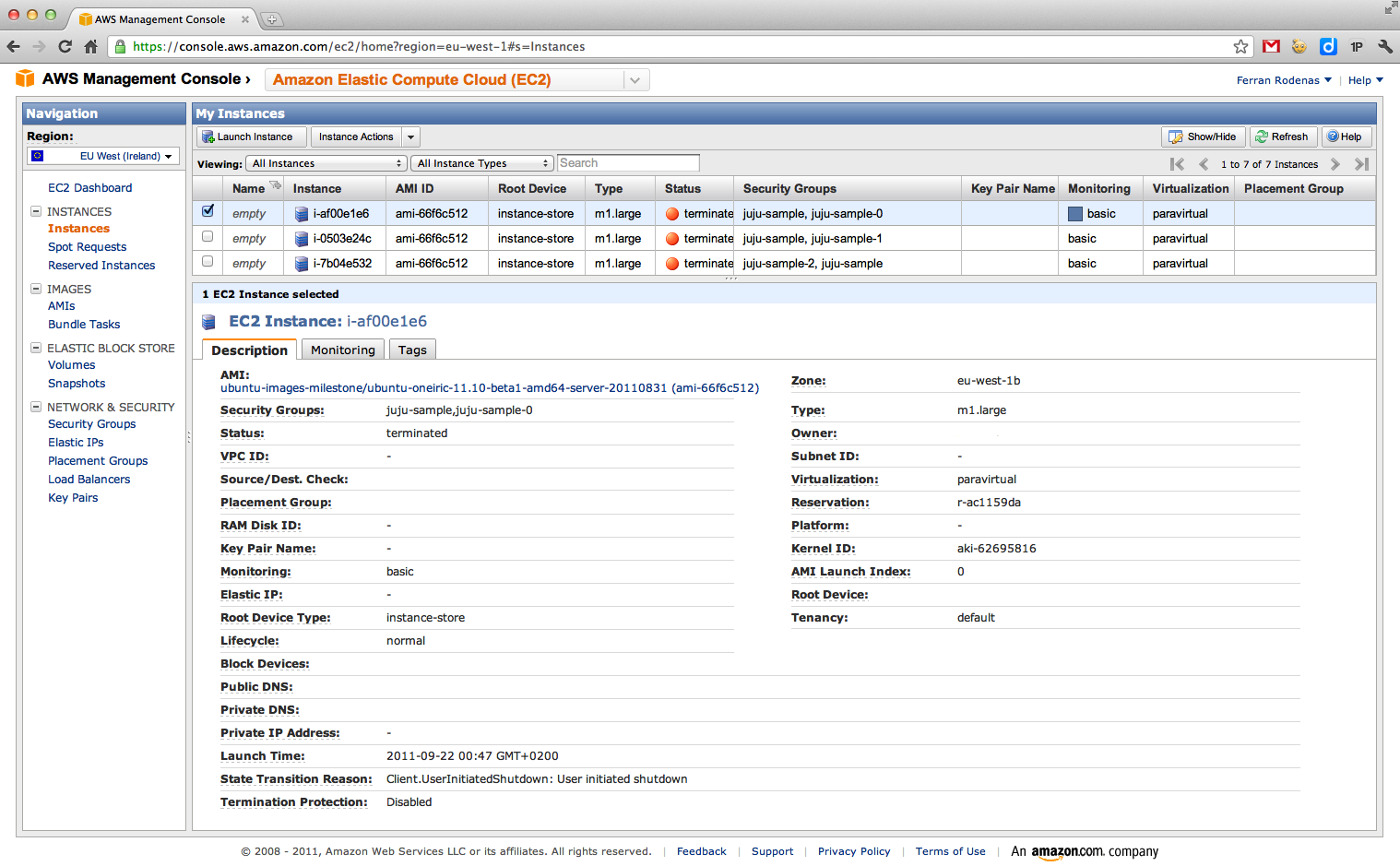
Task: Open the Delicious extension icon
Action: [x=1328, y=46]
